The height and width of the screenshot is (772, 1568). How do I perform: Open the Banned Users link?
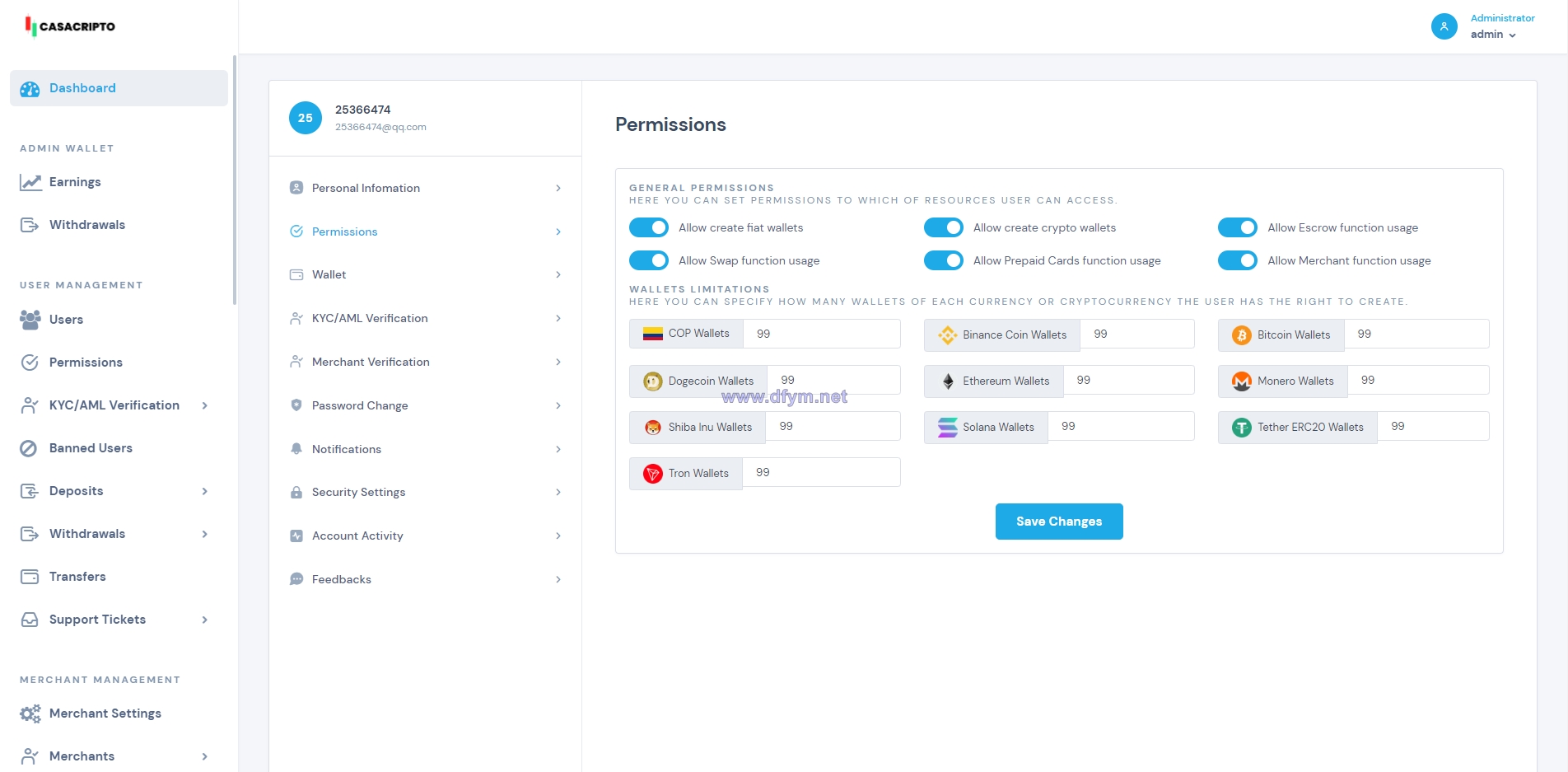91,448
